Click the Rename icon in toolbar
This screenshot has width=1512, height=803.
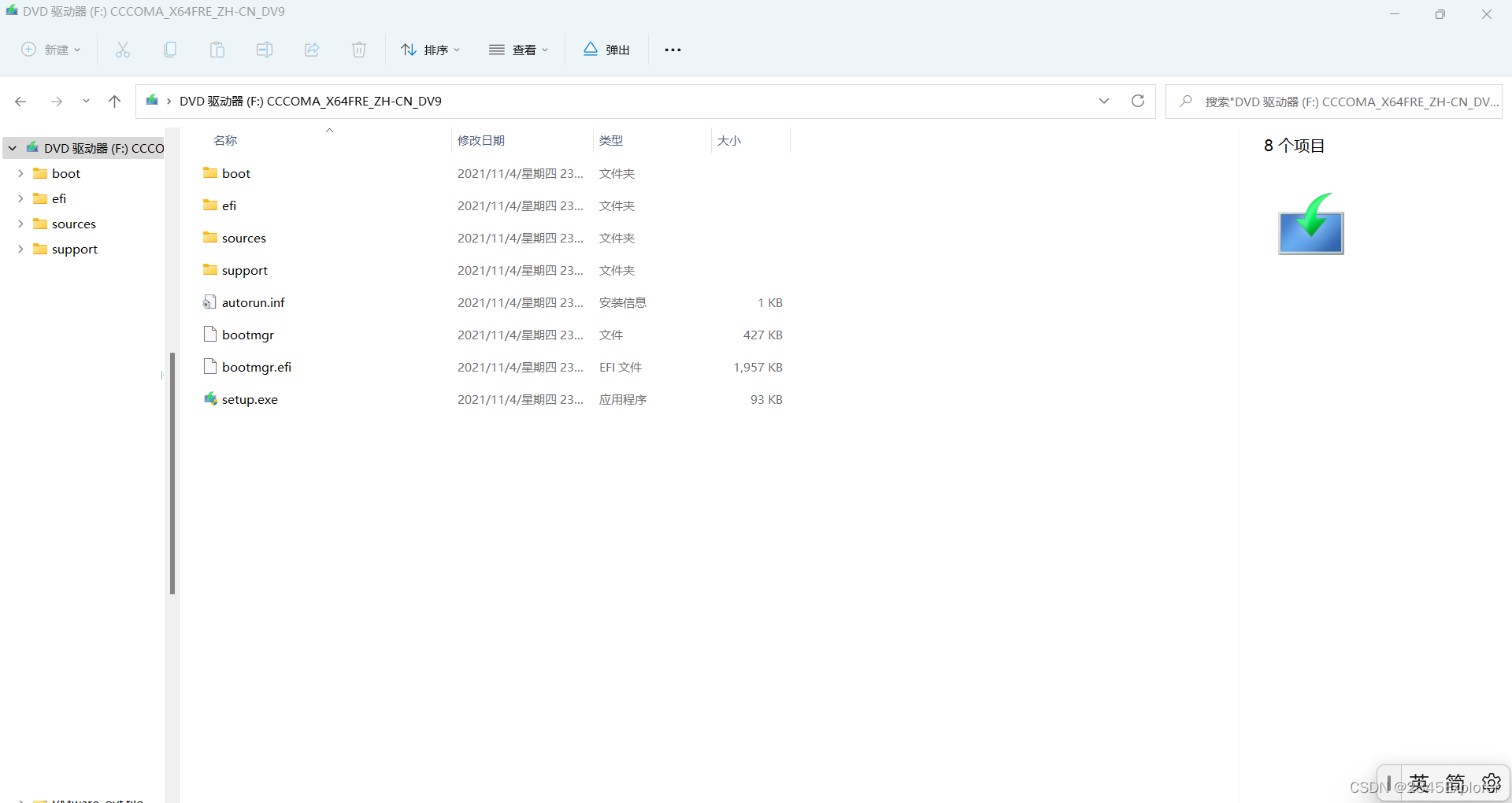265,50
